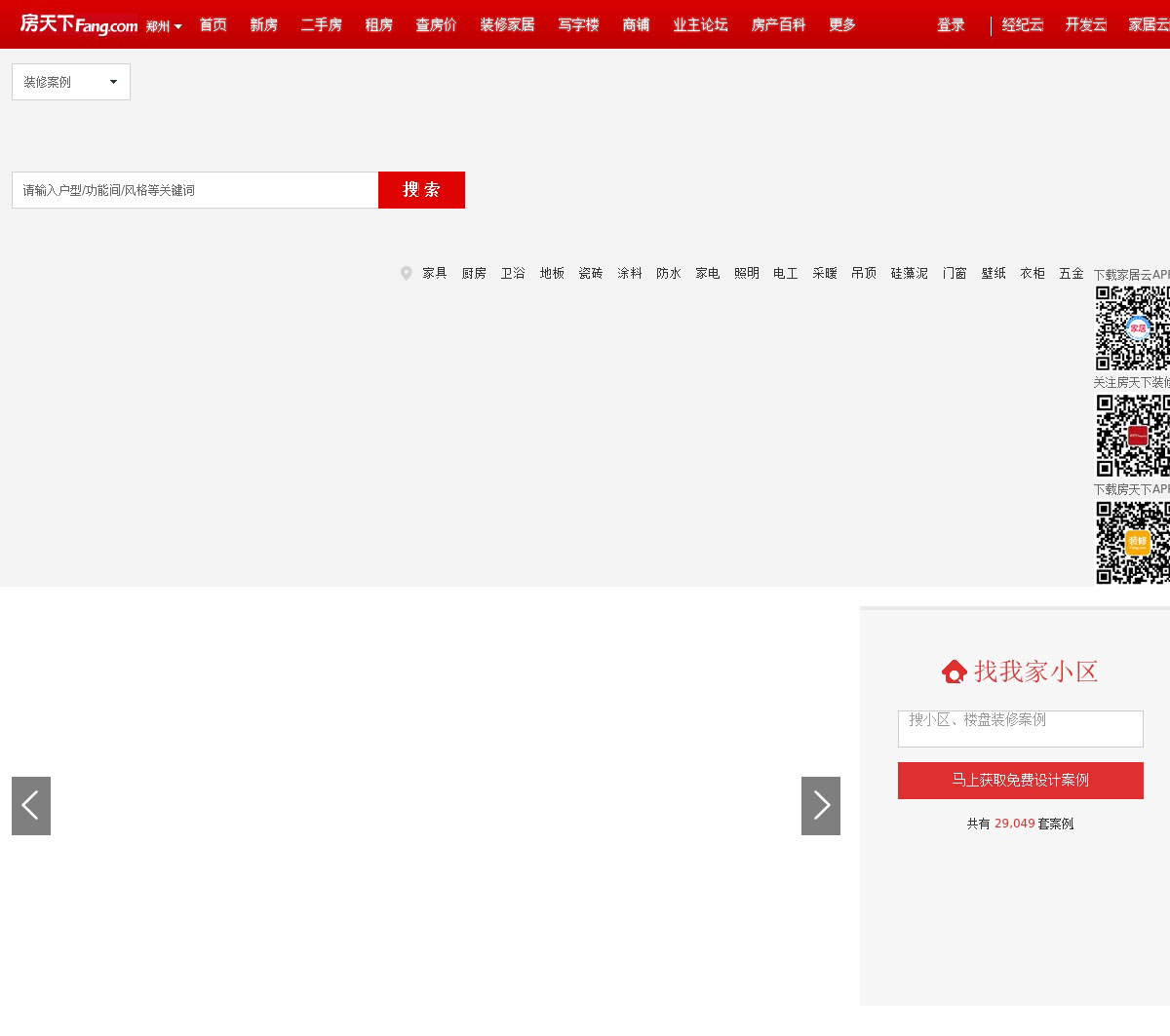
Task: Select the 防水 category link
Action: point(669,274)
